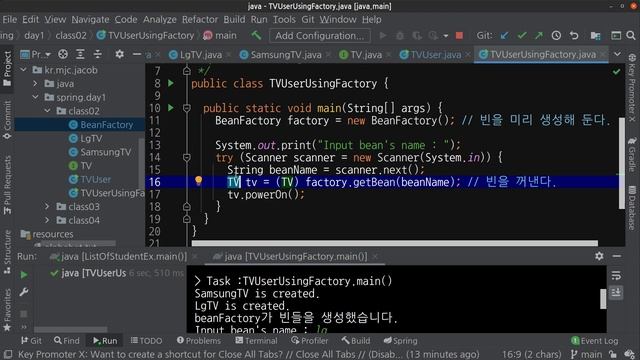Click the rollback undo icon

click(574, 36)
